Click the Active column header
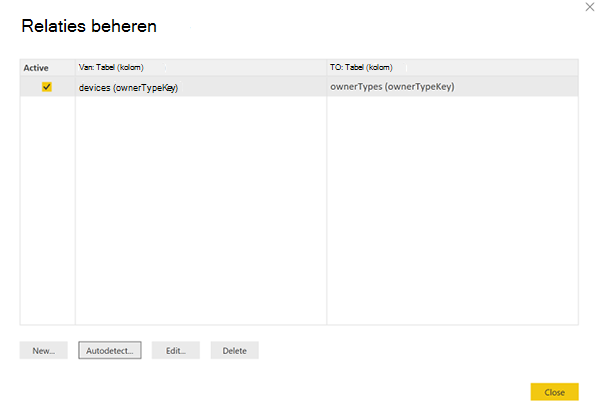Viewport: 600px width, 409px height. point(47,68)
